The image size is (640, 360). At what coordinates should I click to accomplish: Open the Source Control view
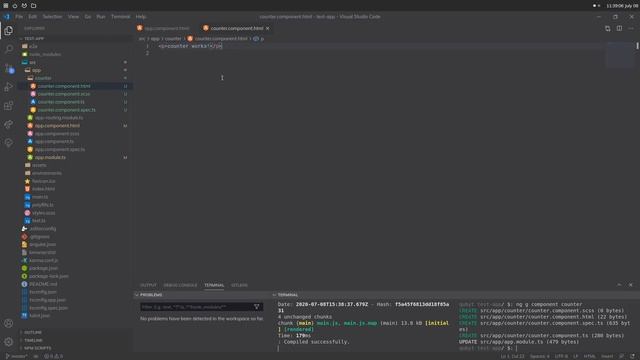9,68
